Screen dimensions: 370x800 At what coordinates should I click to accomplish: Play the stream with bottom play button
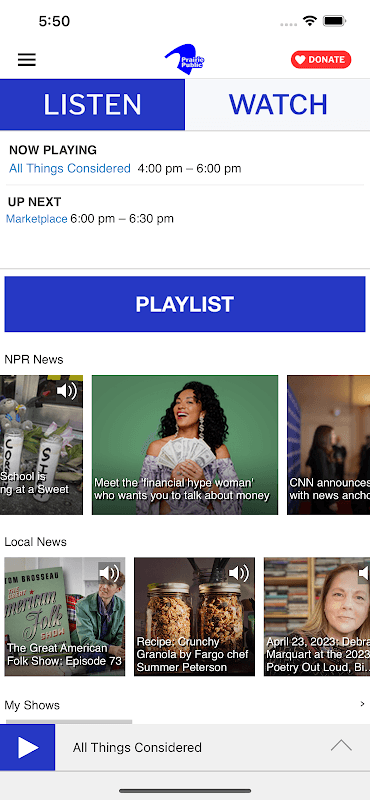tap(28, 747)
